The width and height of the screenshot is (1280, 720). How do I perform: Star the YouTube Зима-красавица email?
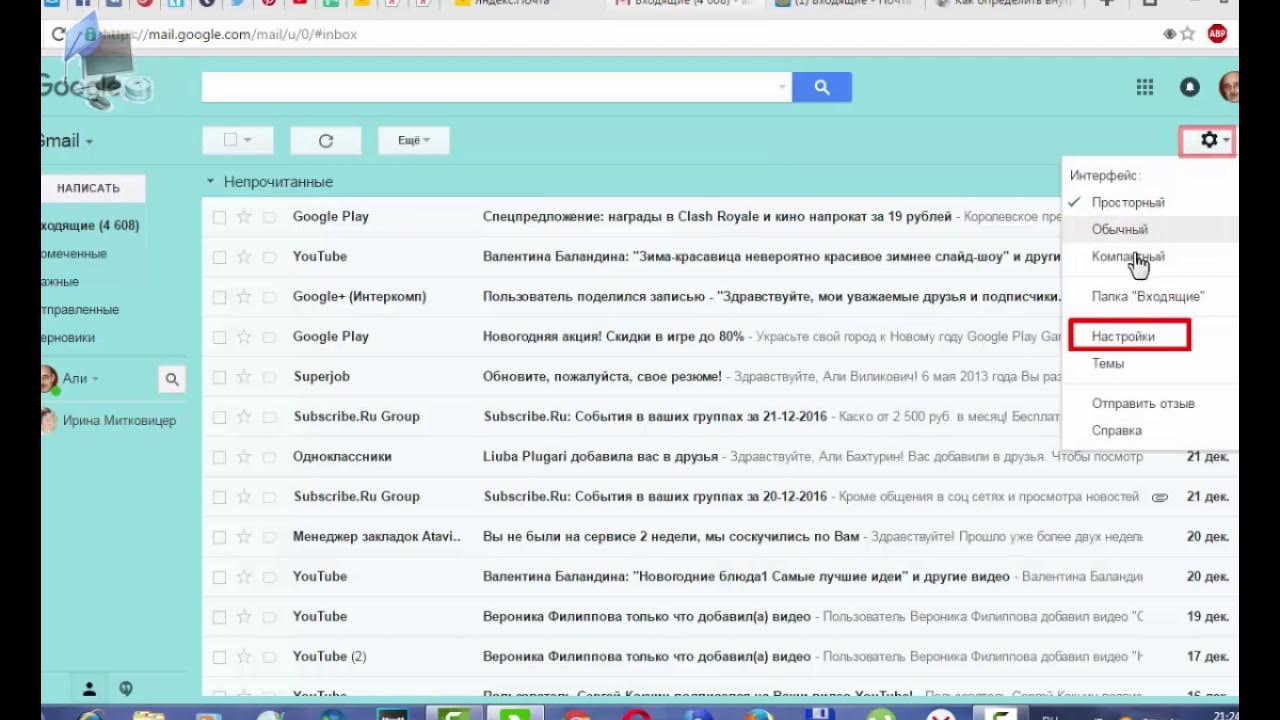pyautogui.click(x=244, y=257)
